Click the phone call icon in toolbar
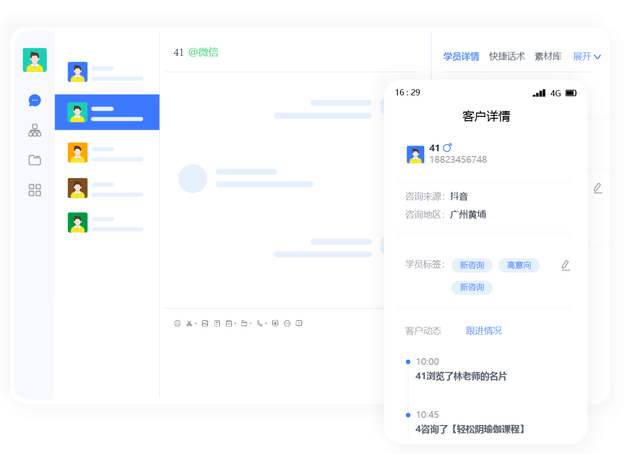This screenshot has width=624, height=454. pyautogui.click(x=259, y=324)
